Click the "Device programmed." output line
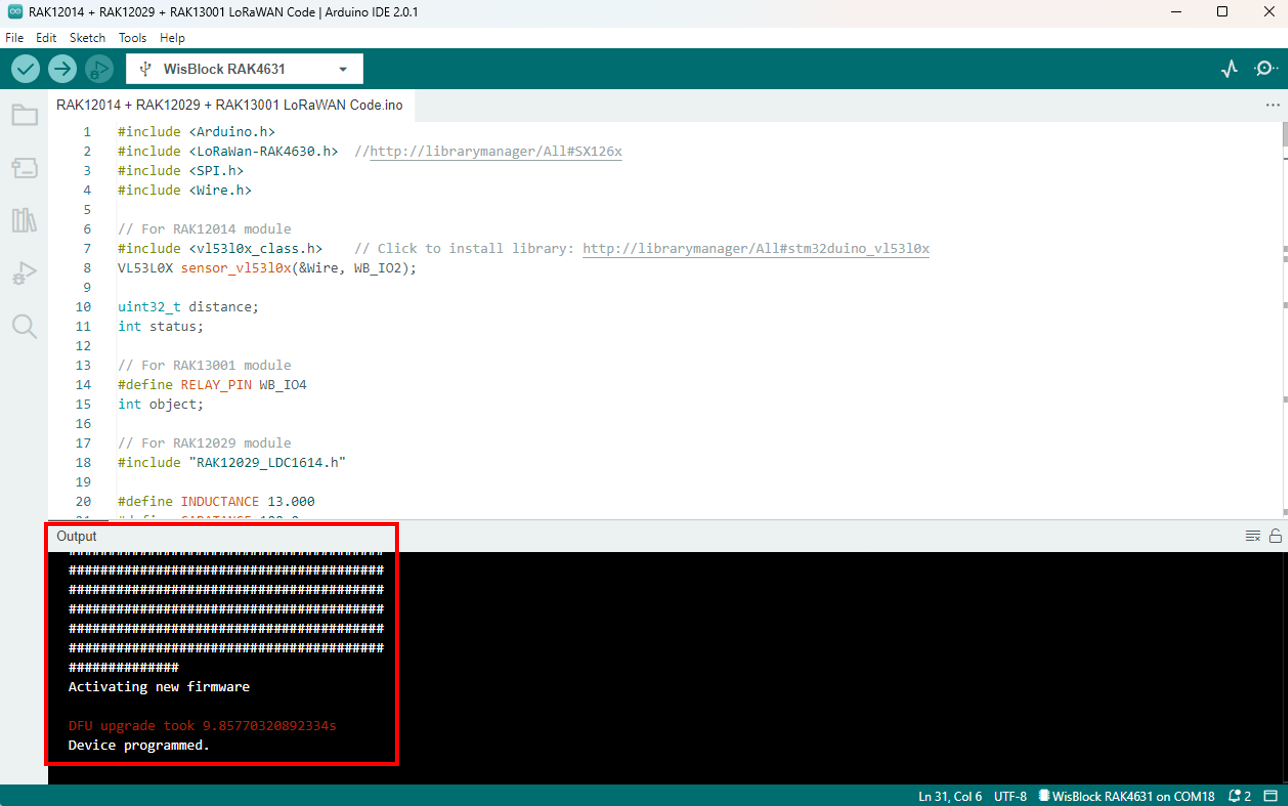The width and height of the screenshot is (1288, 806). tap(139, 745)
